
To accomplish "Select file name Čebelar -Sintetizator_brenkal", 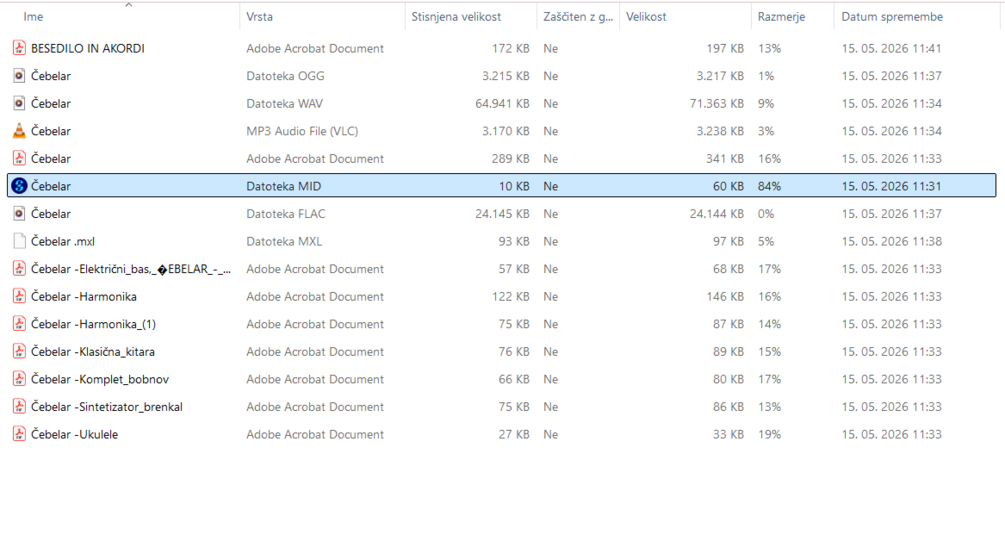I will [x=107, y=406].
